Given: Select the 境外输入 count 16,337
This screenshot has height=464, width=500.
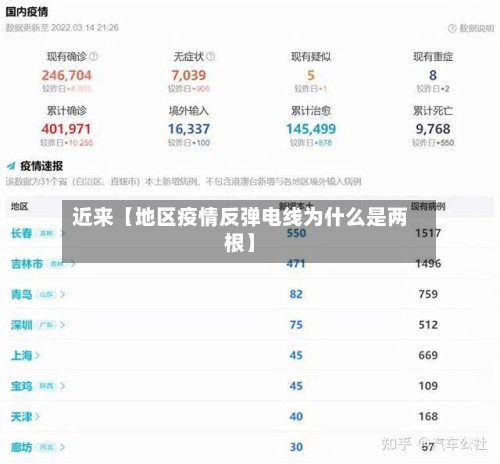Looking at the screenshot, I should pyautogui.click(x=189, y=129).
